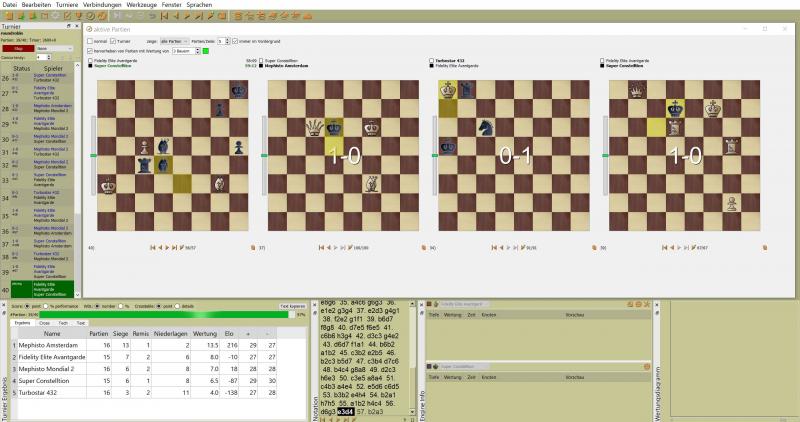800x422 pixels.
Task: Click the green highlight color swatch
Action: click(x=206, y=50)
